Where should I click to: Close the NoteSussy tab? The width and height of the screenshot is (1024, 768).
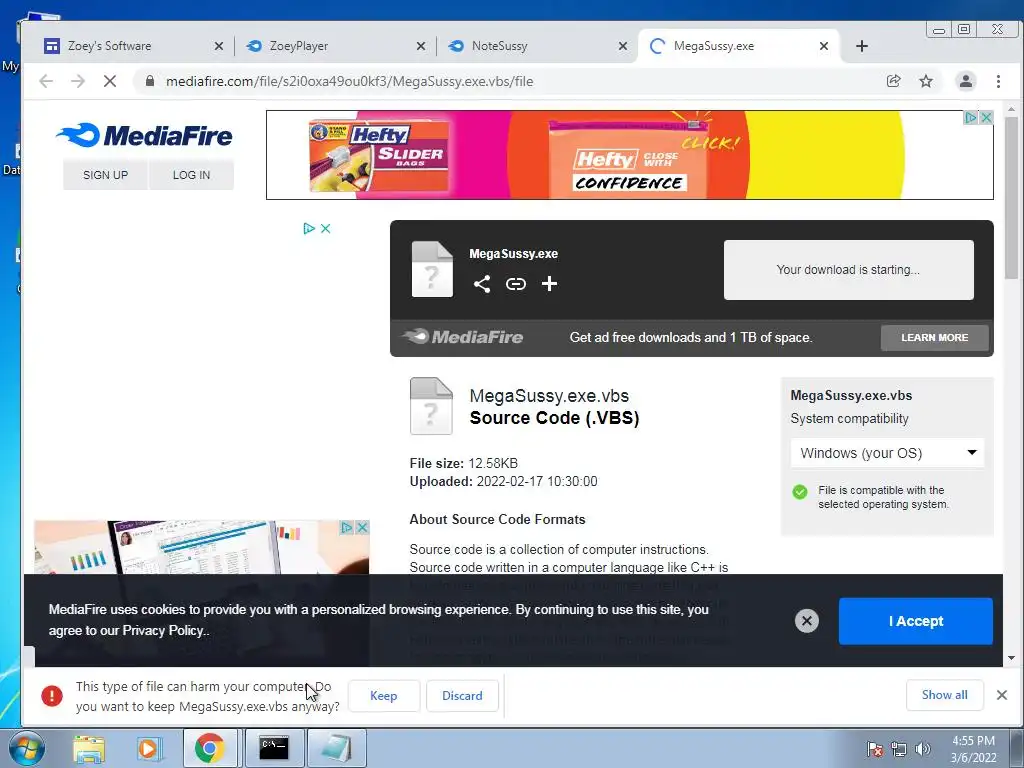click(622, 46)
